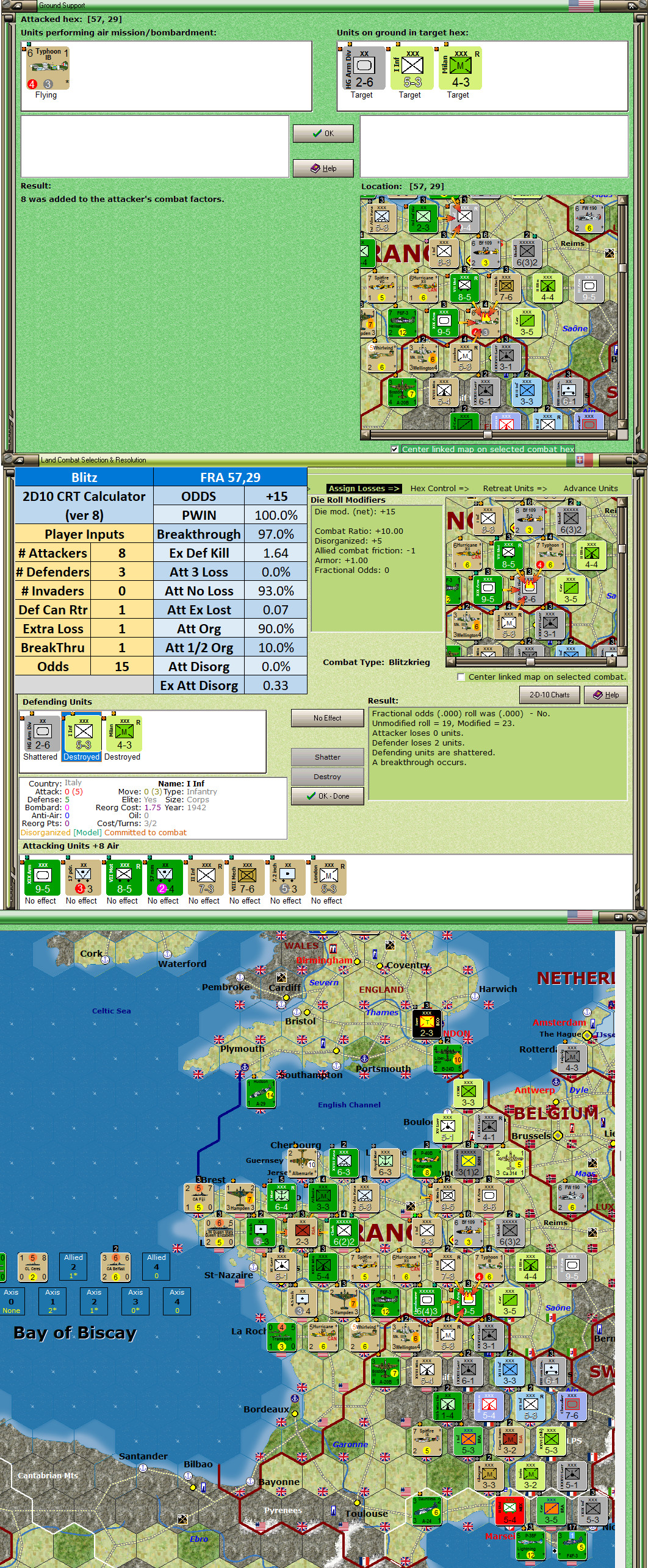Open the Advance Units tab
The height and width of the screenshot is (1568, 648).
[591, 488]
